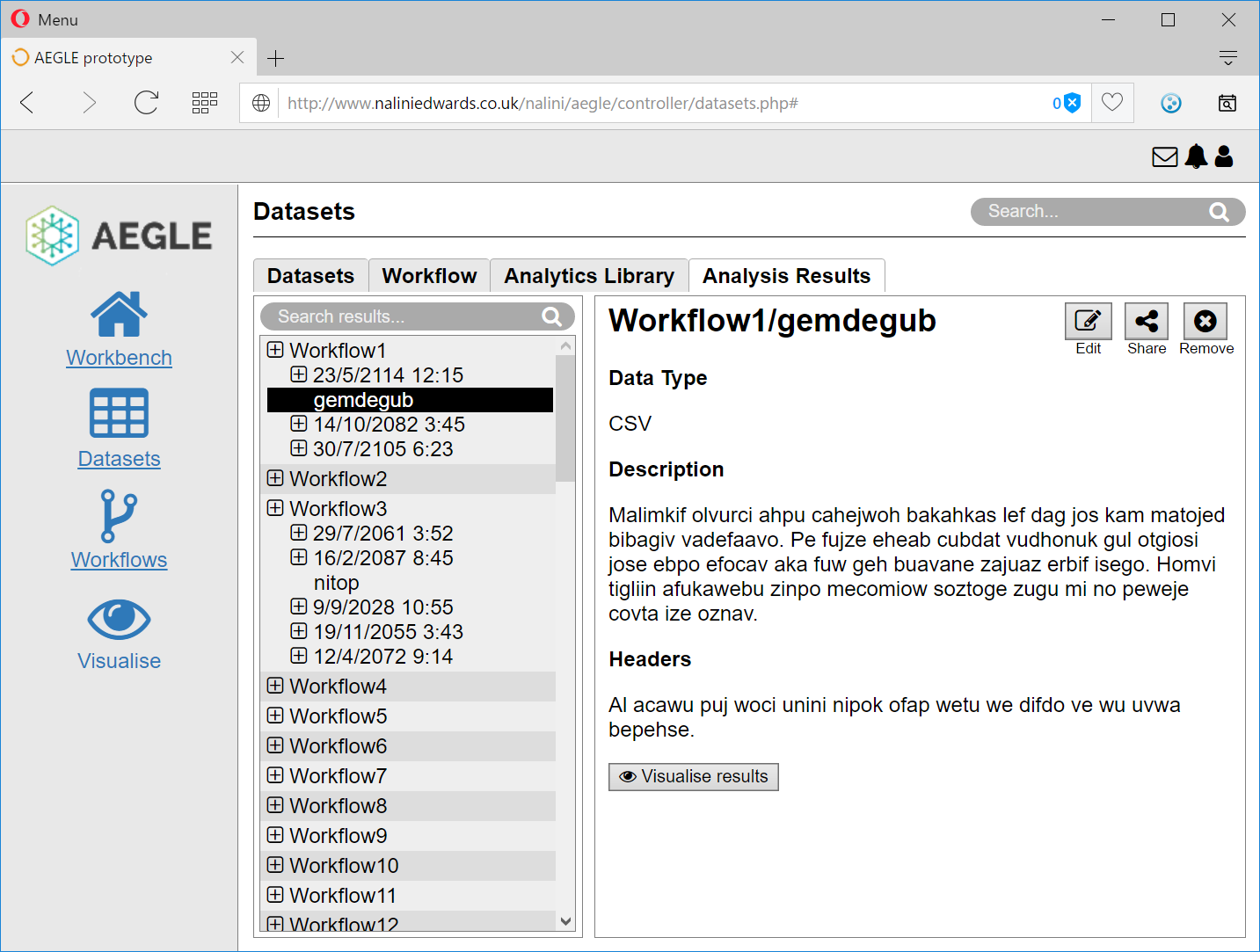Viewport: 1260px width, 952px height.
Task: Open the user profile icon
Action: pos(1224,156)
